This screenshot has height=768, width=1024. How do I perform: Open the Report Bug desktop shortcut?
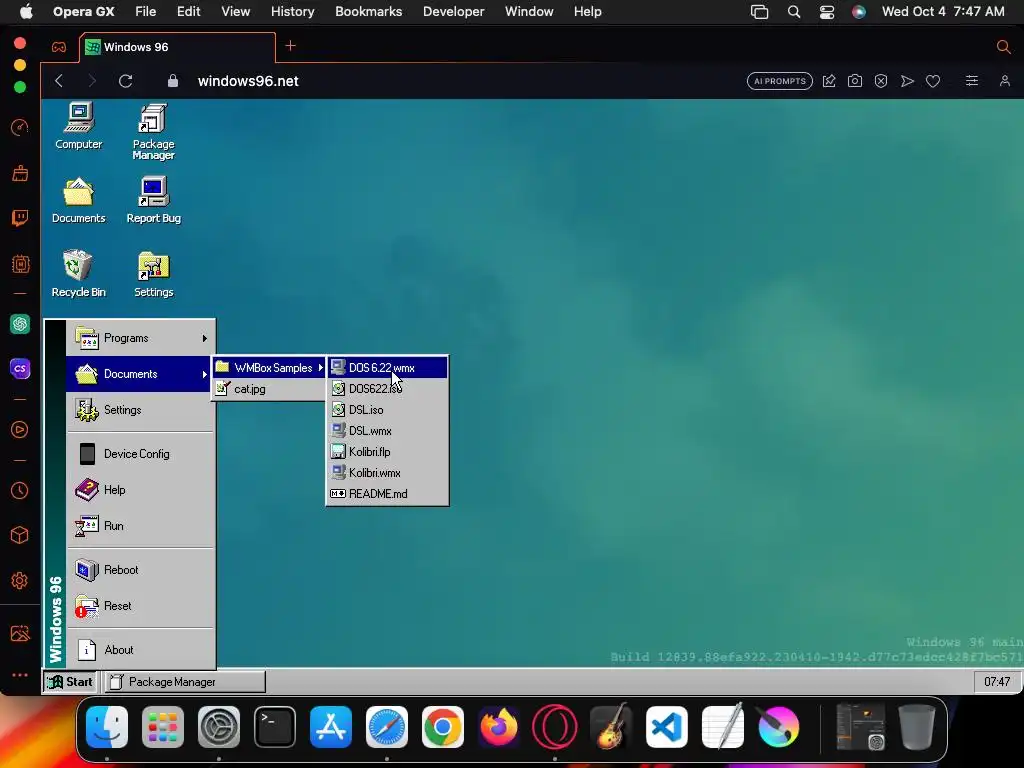(153, 200)
